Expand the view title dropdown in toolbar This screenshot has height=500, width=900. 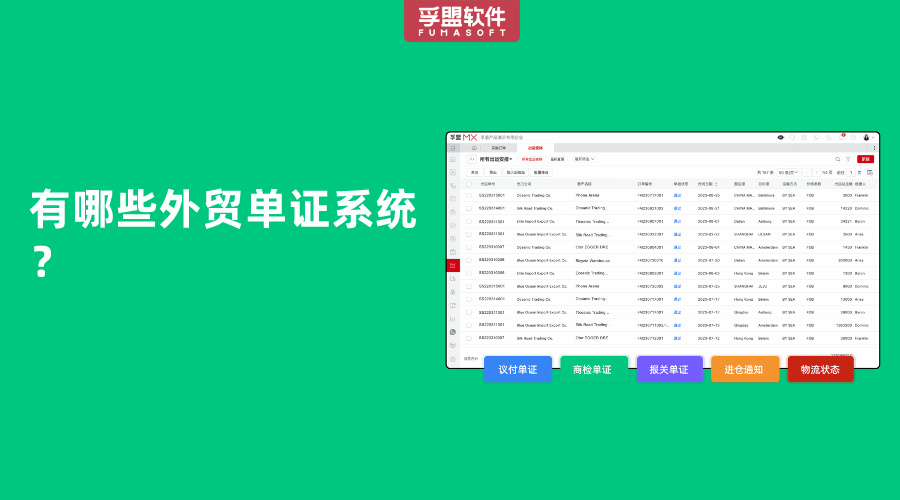[495, 159]
